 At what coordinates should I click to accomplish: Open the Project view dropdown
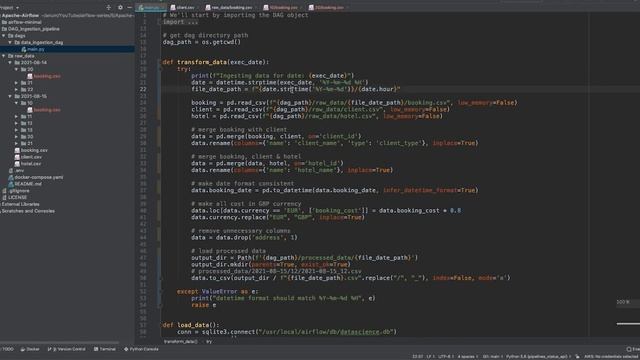point(9,7)
